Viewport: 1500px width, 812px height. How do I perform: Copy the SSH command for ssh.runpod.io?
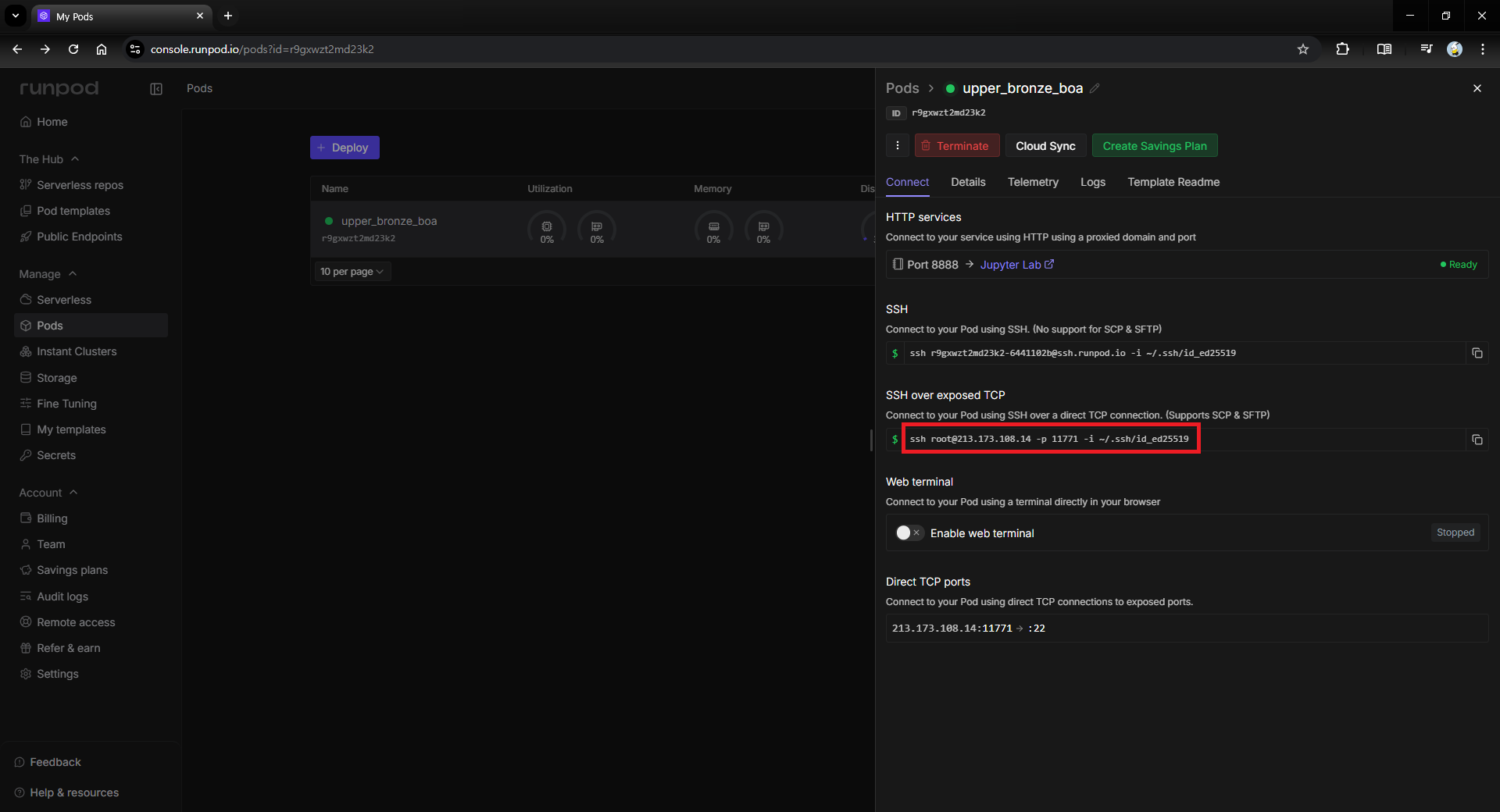(x=1477, y=353)
